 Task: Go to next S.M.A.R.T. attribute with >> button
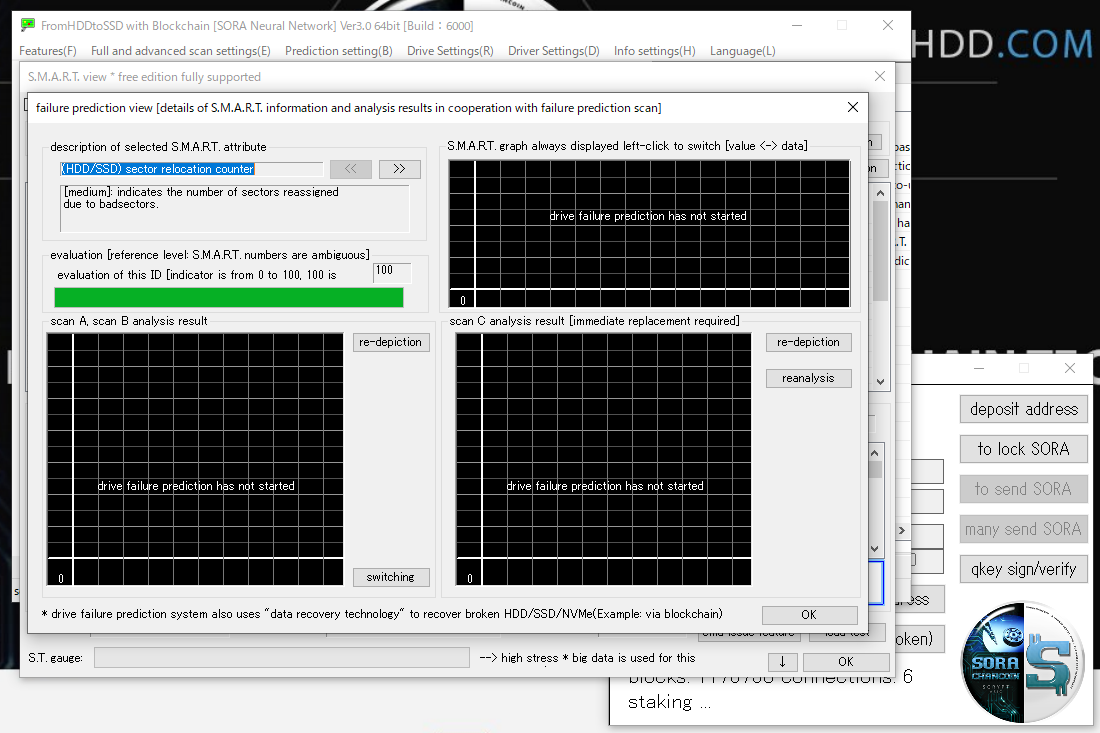(x=400, y=169)
